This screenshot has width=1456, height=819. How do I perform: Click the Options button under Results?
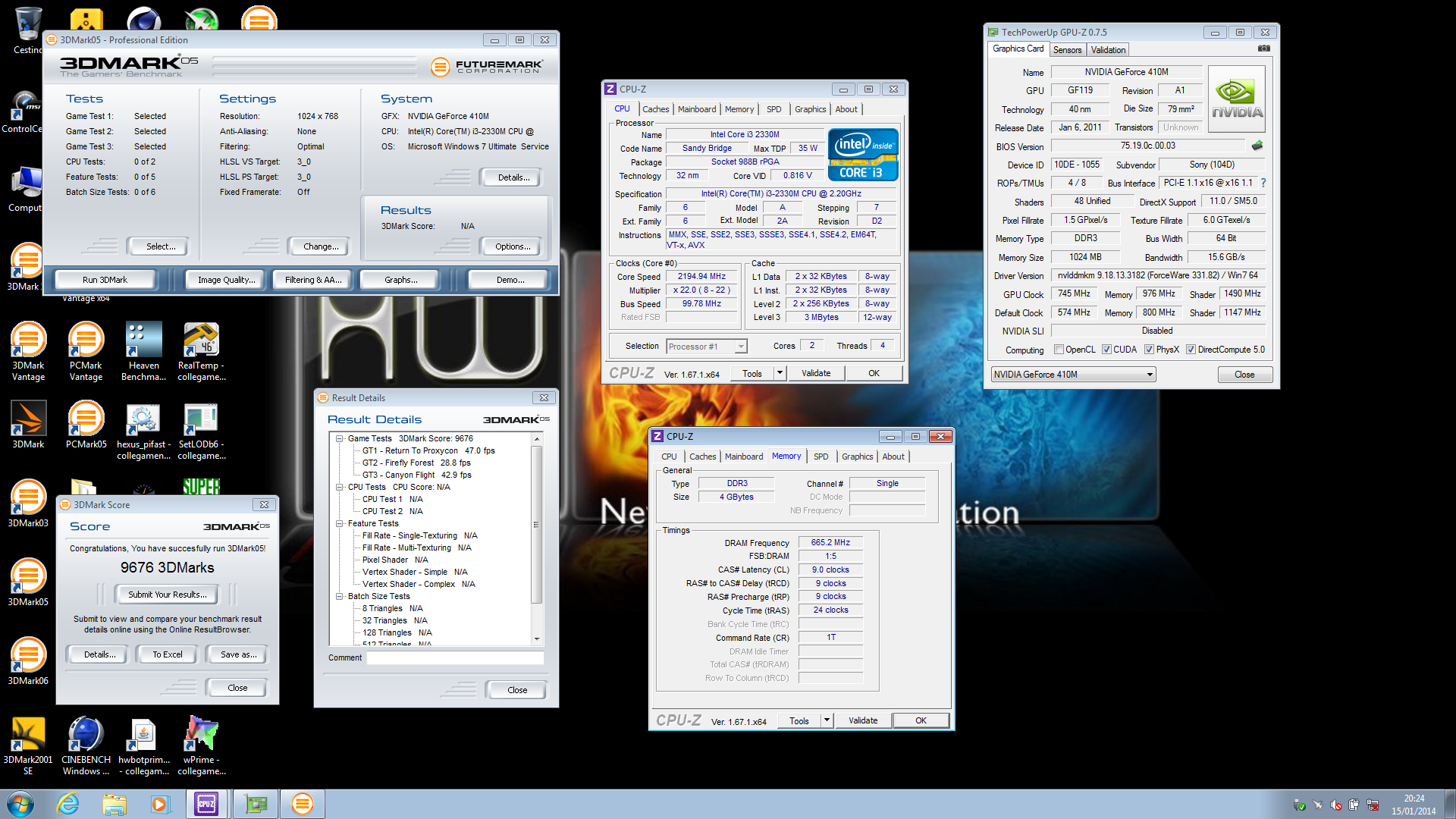513,246
